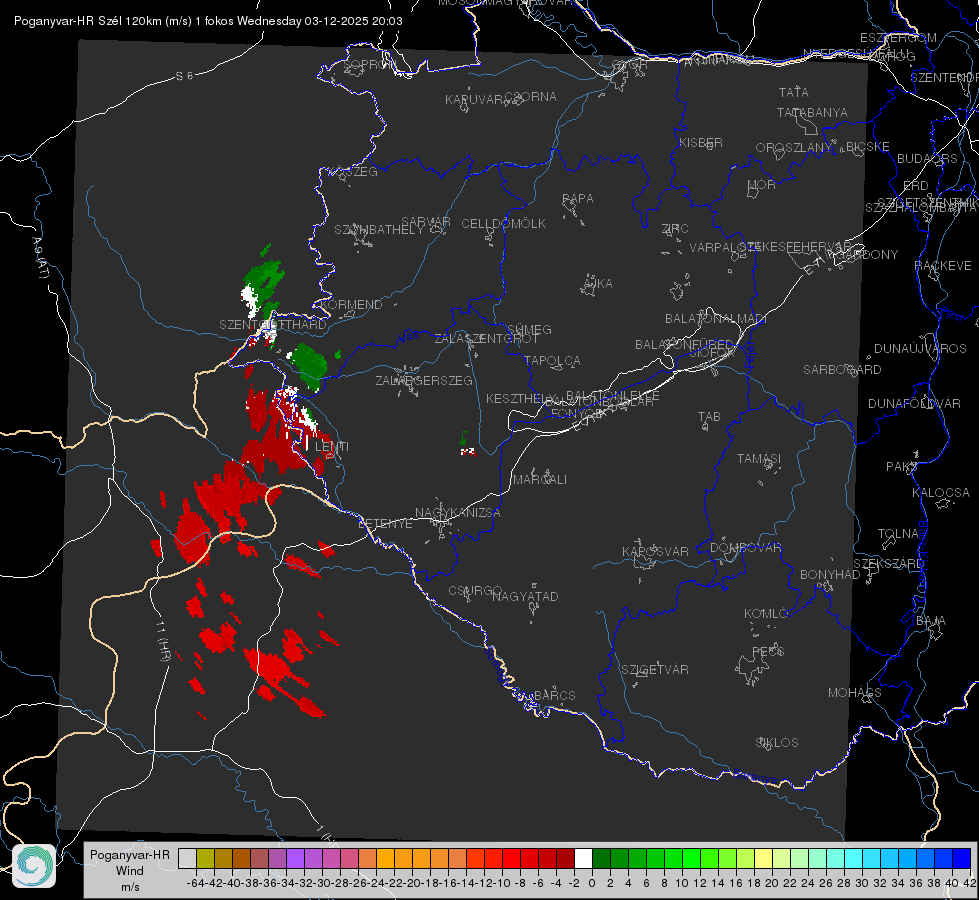The height and width of the screenshot is (900, 979).
Task: Select the DUNAFOLDVAR city label
Action: (914, 403)
